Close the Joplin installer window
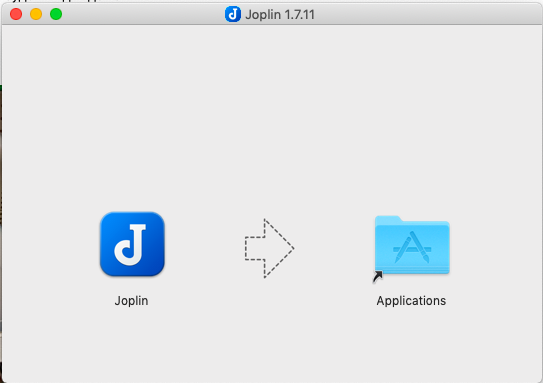 16,14
